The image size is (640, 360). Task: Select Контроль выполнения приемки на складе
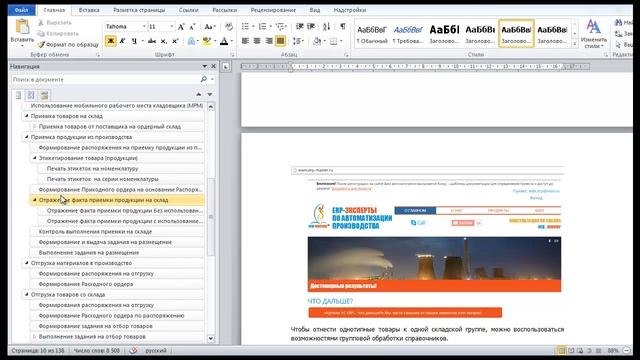pyautogui.click(x=117, y=231)
